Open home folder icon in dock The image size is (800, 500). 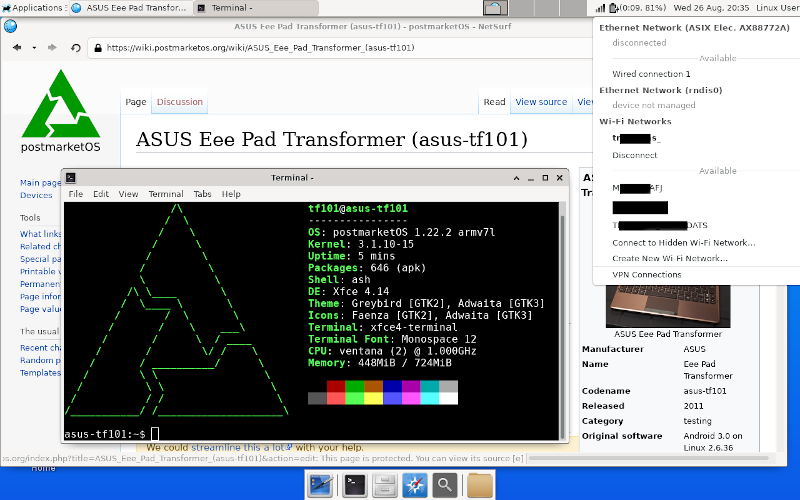480,485
